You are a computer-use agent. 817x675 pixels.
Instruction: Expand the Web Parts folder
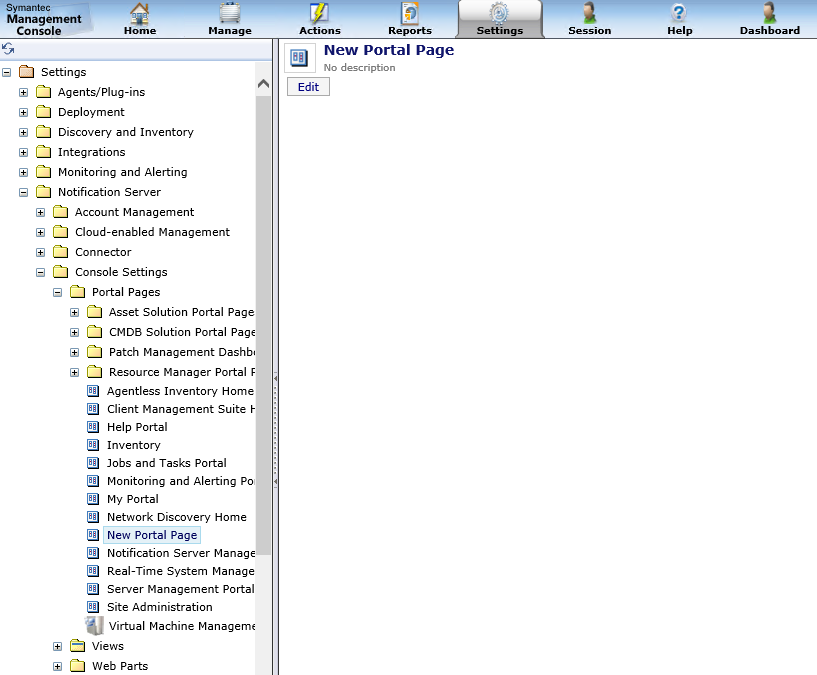click(58, 666)
